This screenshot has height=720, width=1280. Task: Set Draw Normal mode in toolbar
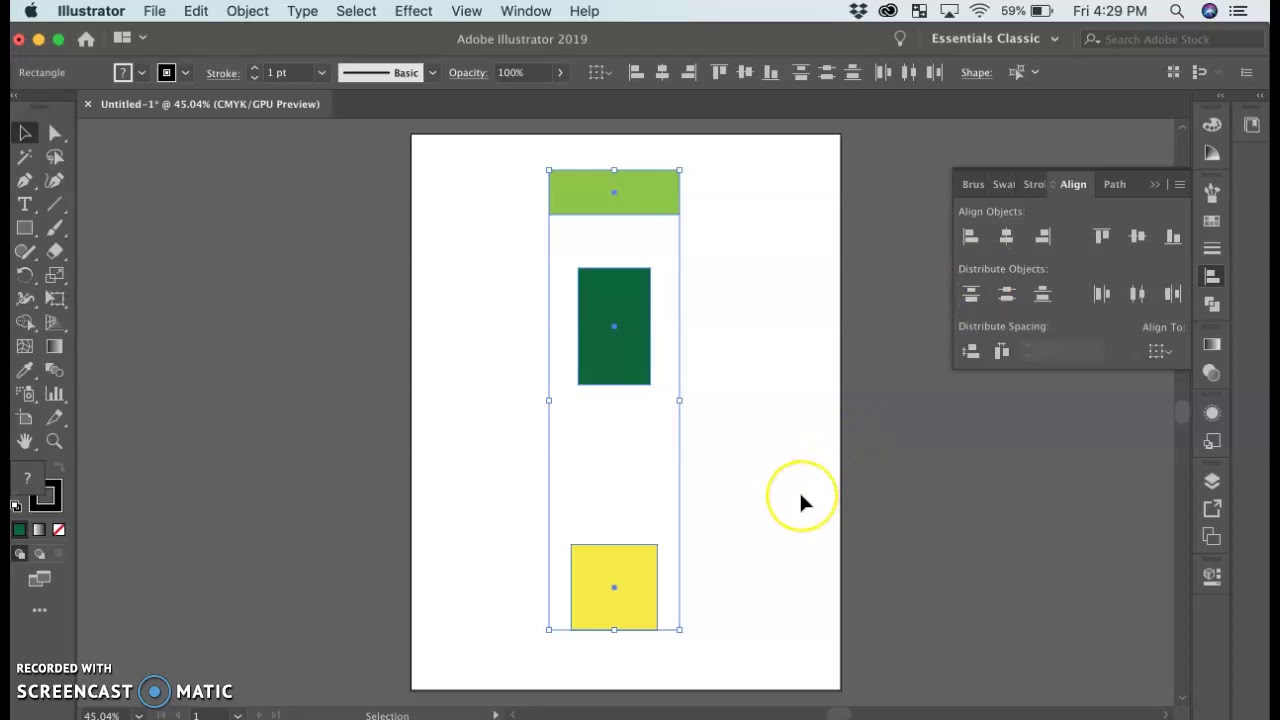(20, 554)
